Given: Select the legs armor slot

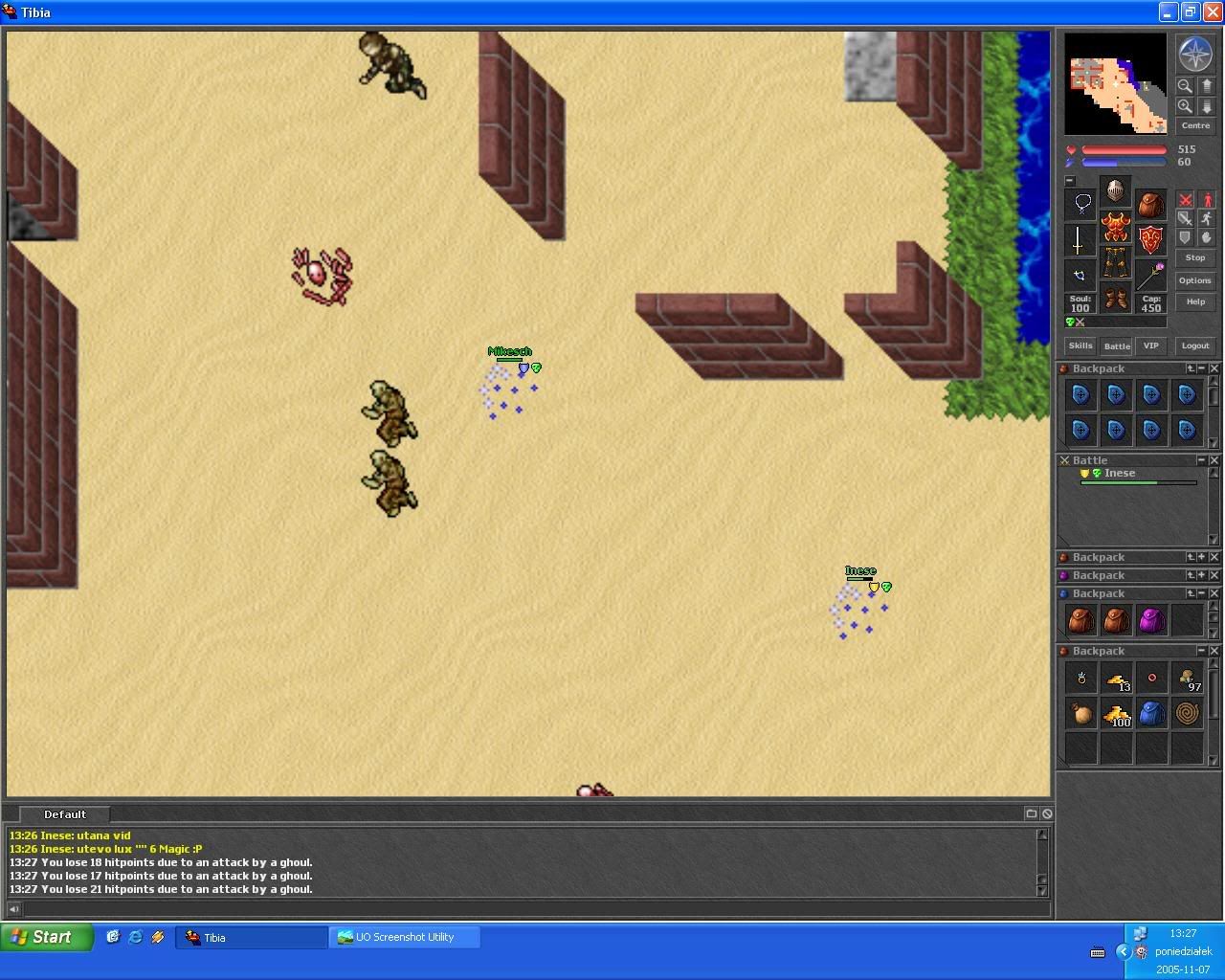Looking at the screenshot, I should point(1115,262).
